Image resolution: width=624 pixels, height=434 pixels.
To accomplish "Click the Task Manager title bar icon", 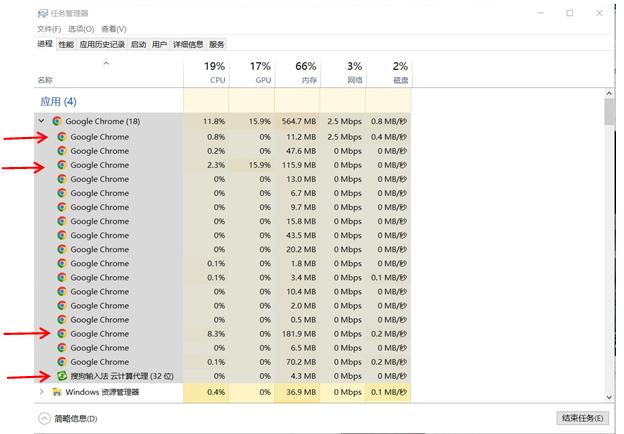I will click(x=43, y=14).
